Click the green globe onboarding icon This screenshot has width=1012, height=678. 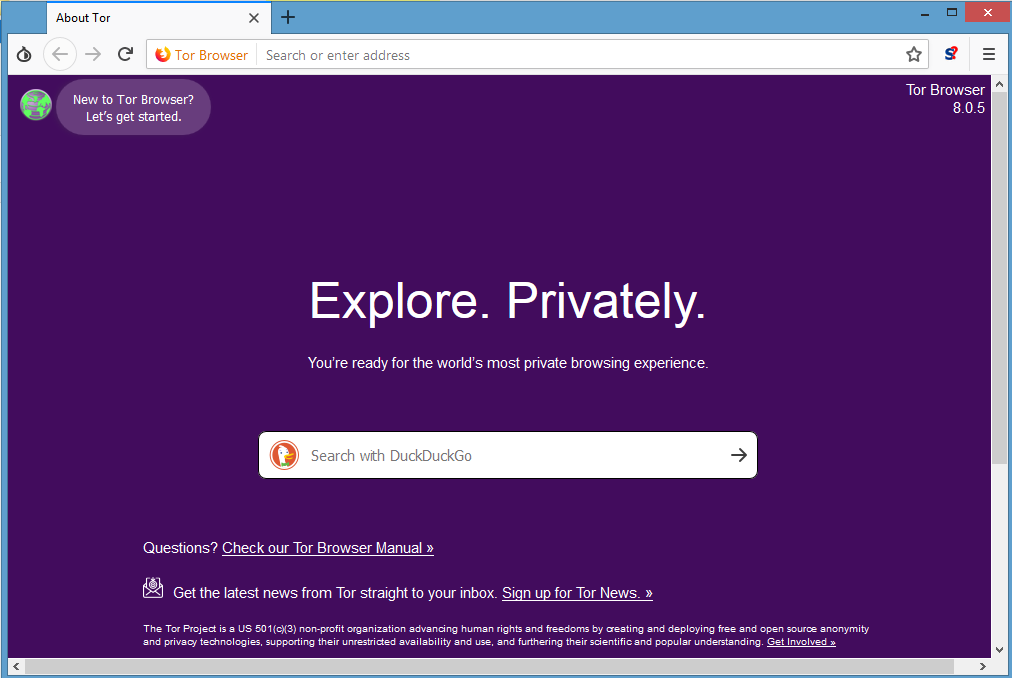click(36, 105)
